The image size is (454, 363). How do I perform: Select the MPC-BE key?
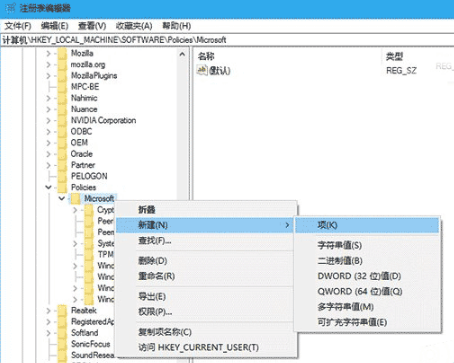[85, 87]
